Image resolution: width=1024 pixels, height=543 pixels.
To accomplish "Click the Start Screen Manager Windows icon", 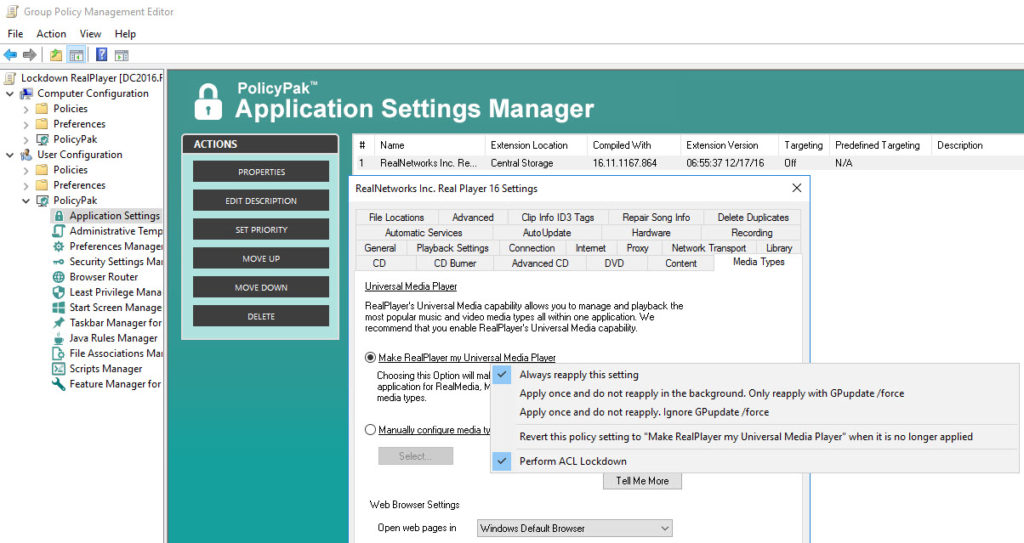I will (x=59, y=307).
